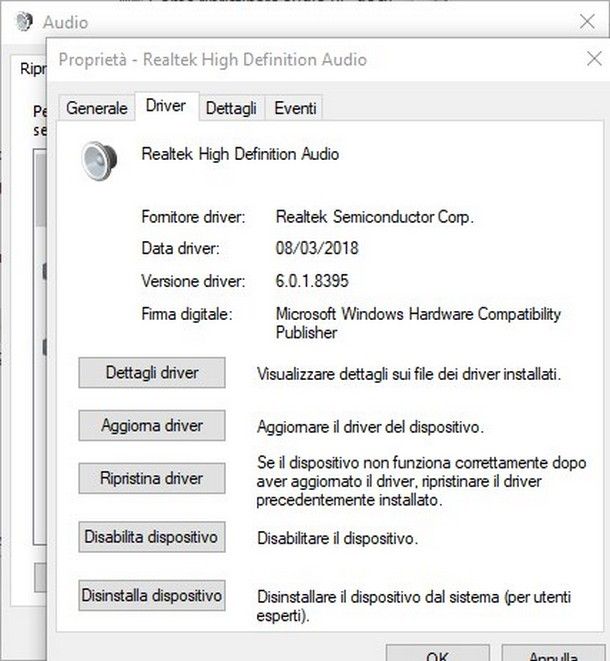Viewport: 610px width, 661px height.
Task: Click Ripristina driver button
Action: (152, 478)
